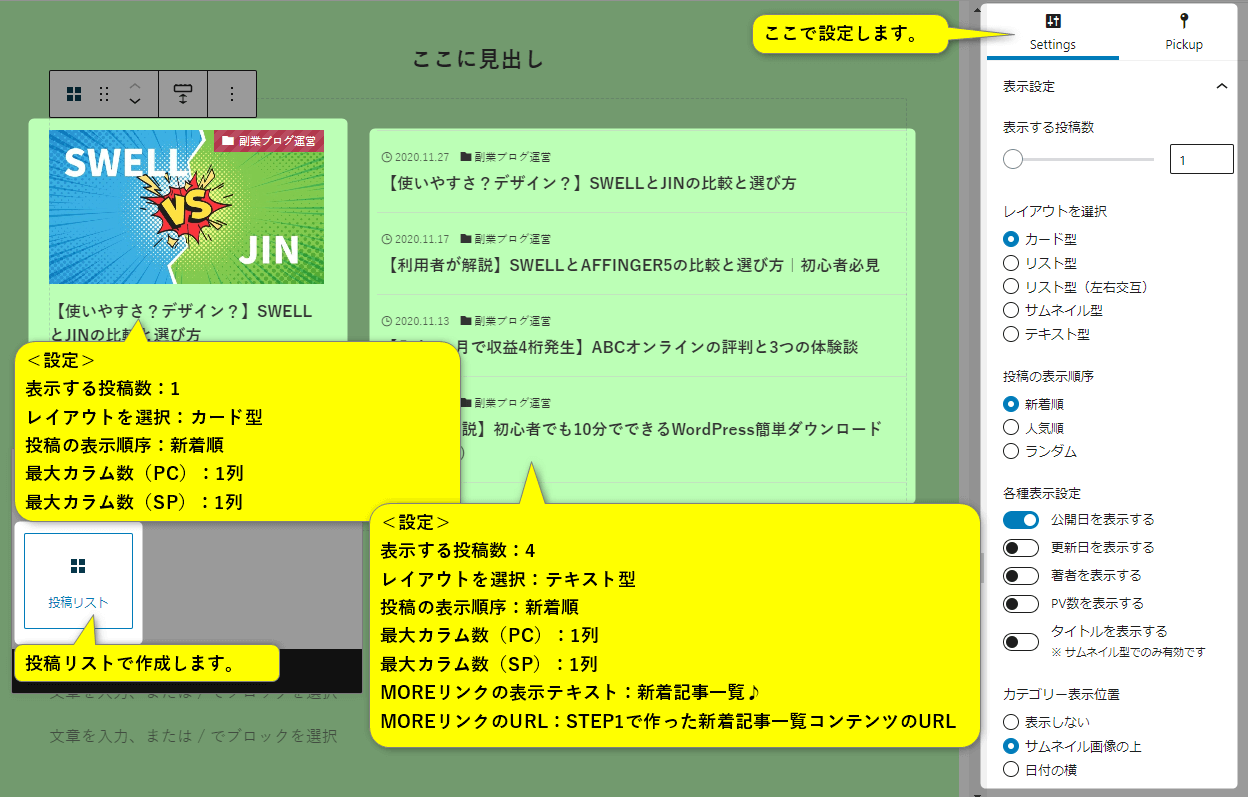Collapse the 表示設定 panel chevron
The width and height of the screenshot is (1248, 797).
(x=1221, y=87)
